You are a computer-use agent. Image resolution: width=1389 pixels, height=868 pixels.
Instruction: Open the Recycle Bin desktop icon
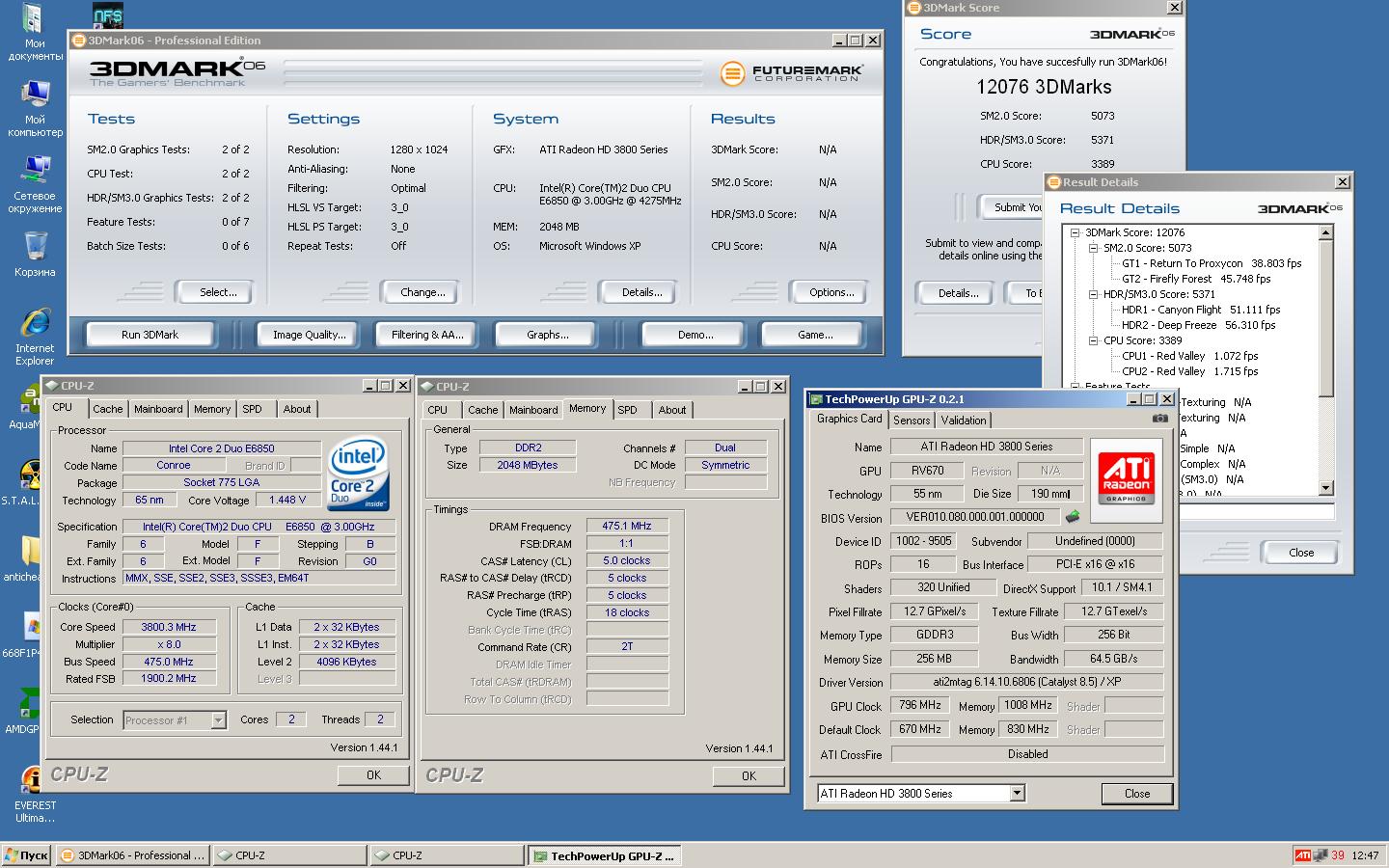pos(35,254)
